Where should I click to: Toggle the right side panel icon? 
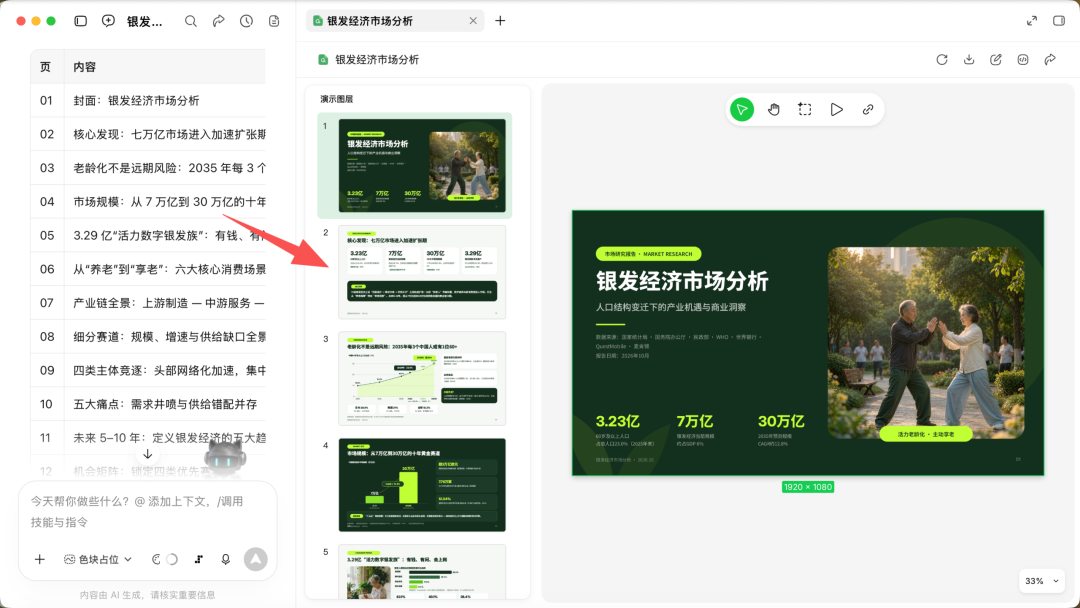[1059, 21]
